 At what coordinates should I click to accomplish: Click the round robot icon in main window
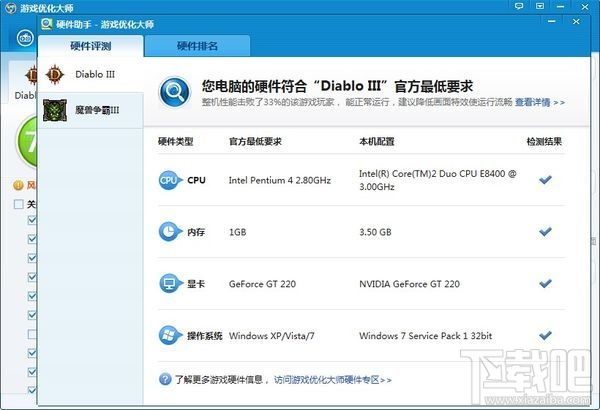26,38
